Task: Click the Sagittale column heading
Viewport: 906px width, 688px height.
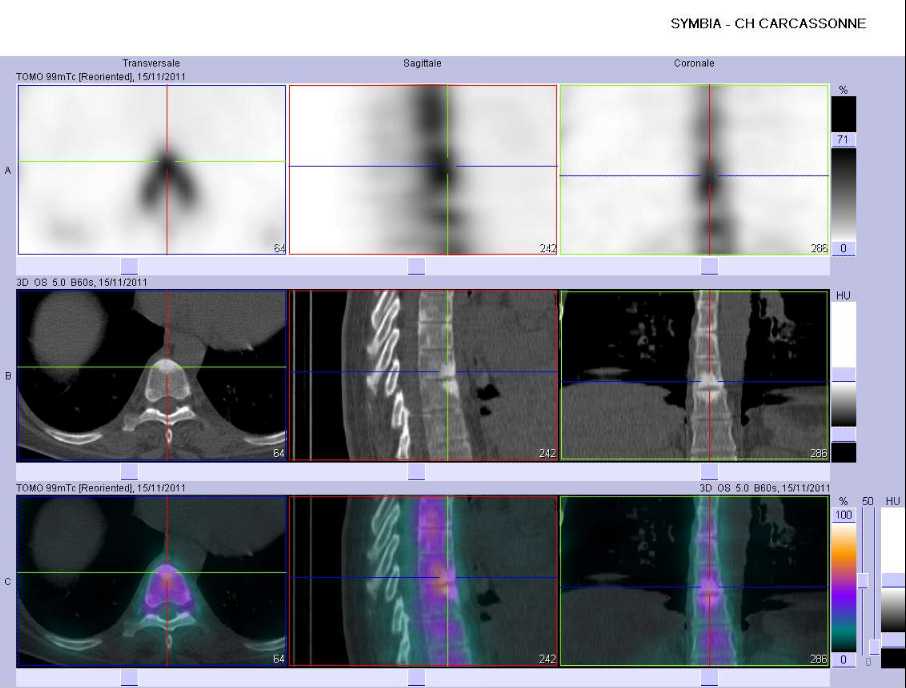Action: 422,63
